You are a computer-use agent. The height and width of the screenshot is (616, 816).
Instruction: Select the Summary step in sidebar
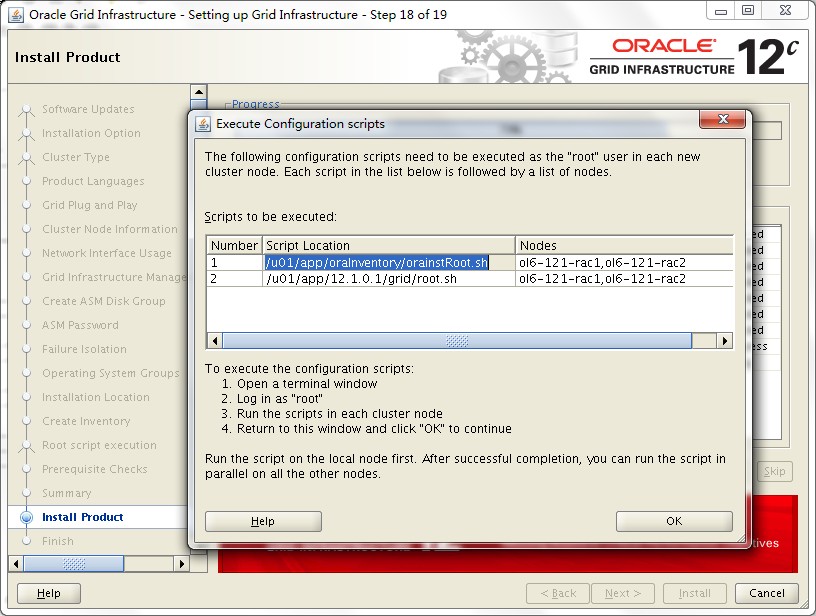tap(67, 493)
